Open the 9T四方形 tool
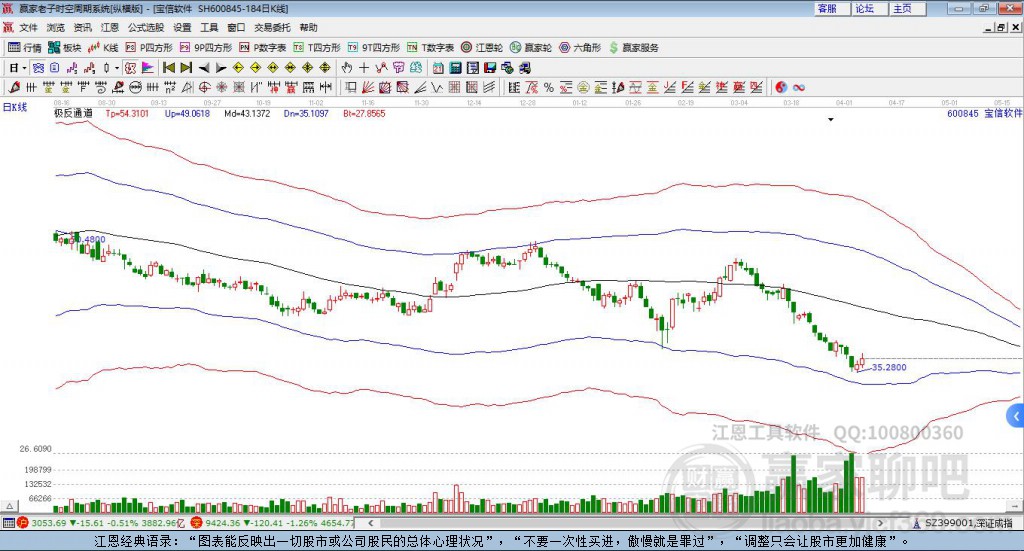 [374, 48]
